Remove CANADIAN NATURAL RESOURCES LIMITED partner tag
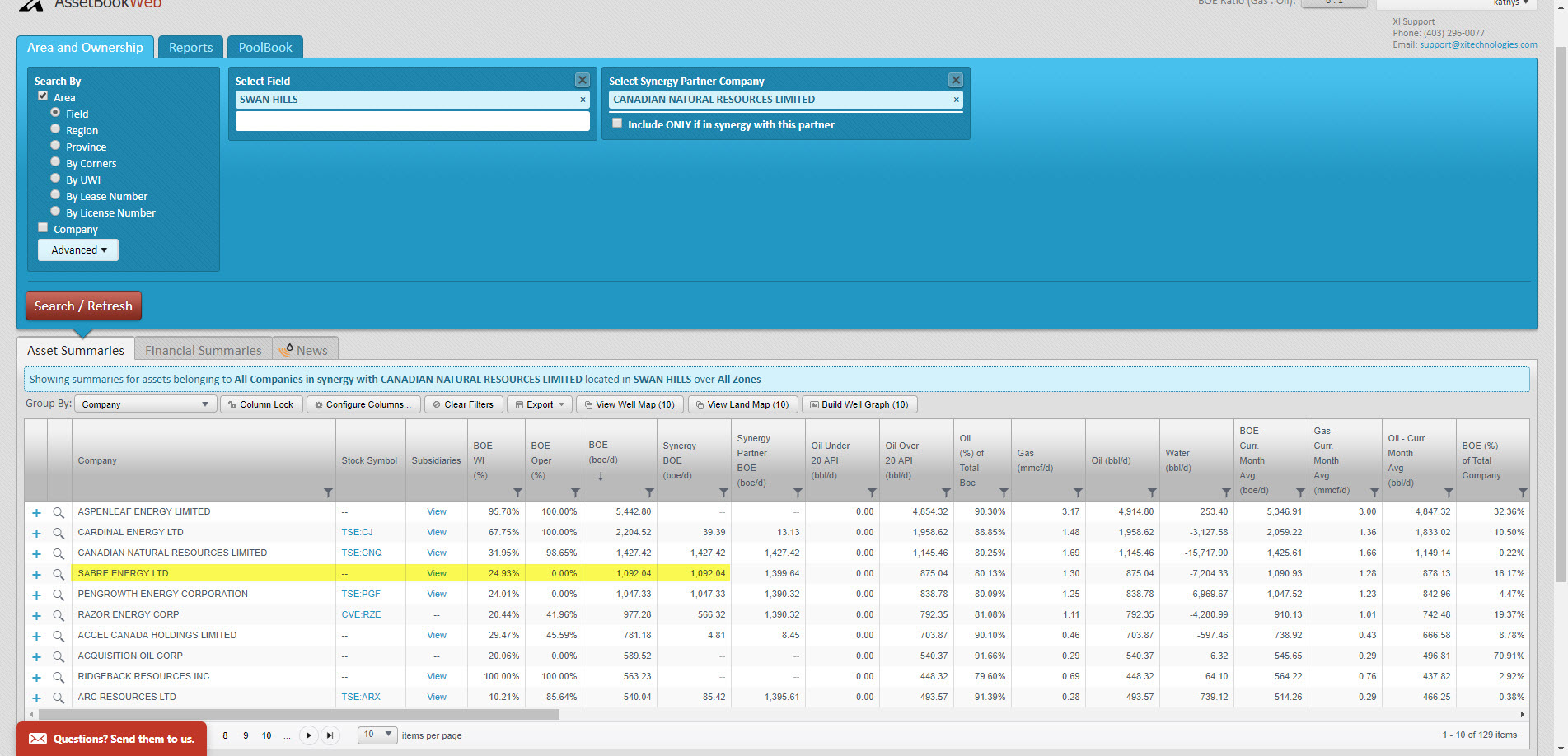The height and width of the screenshot is (756, 1568). pyautogui.click(x=956, y=100)
